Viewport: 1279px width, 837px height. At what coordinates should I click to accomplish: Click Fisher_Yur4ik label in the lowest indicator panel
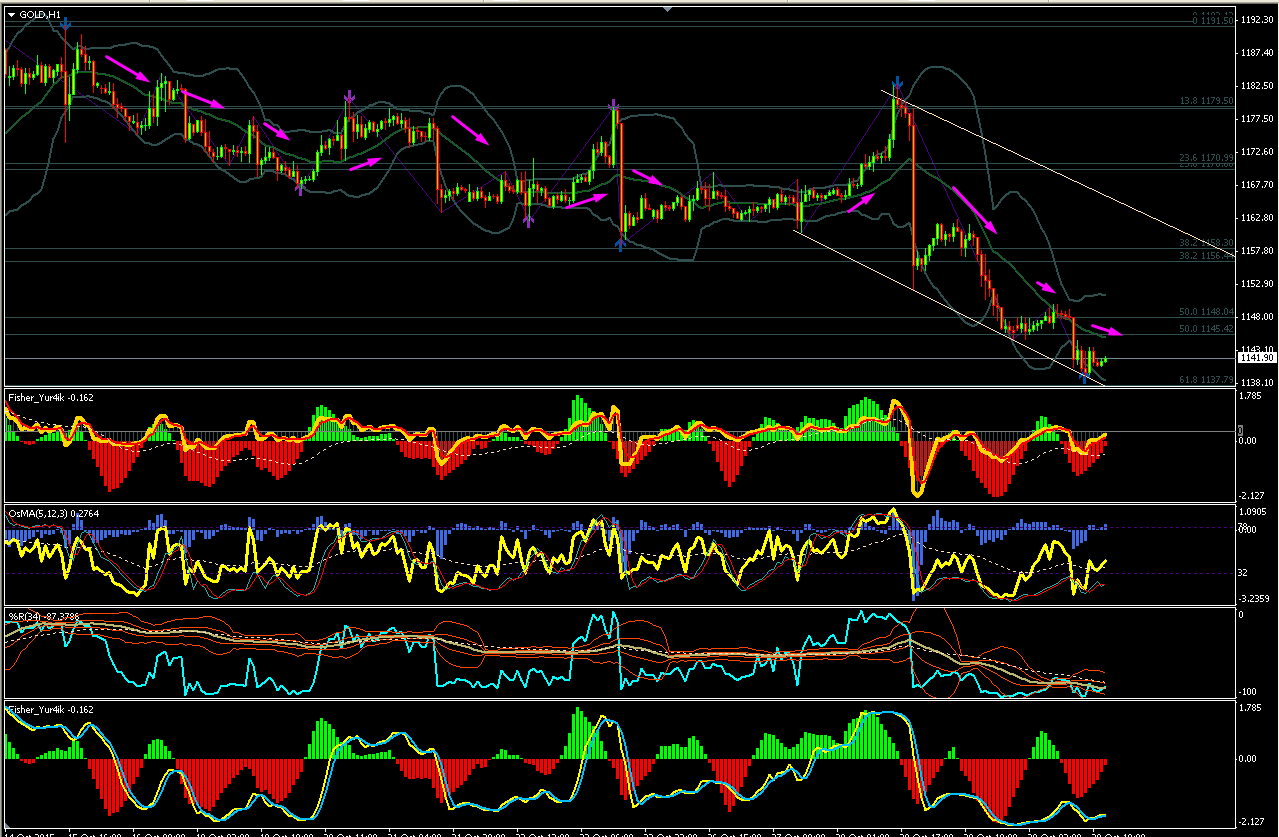coord(50,710)
